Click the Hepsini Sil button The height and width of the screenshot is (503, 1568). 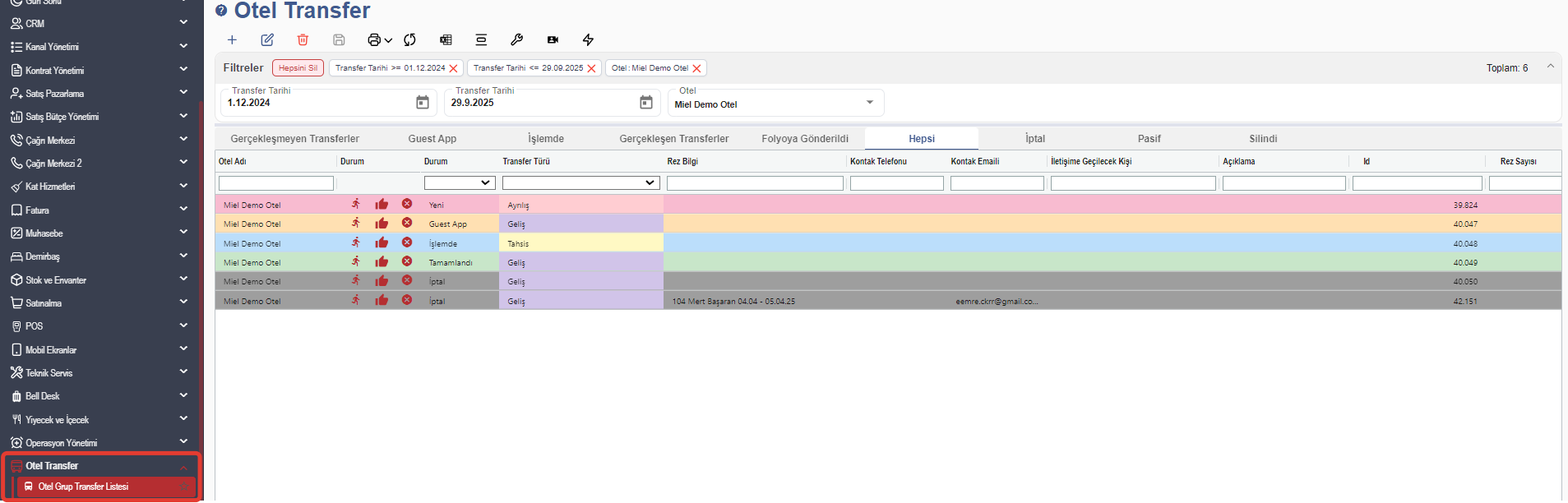pyautogui.click(x=298, y=68)
